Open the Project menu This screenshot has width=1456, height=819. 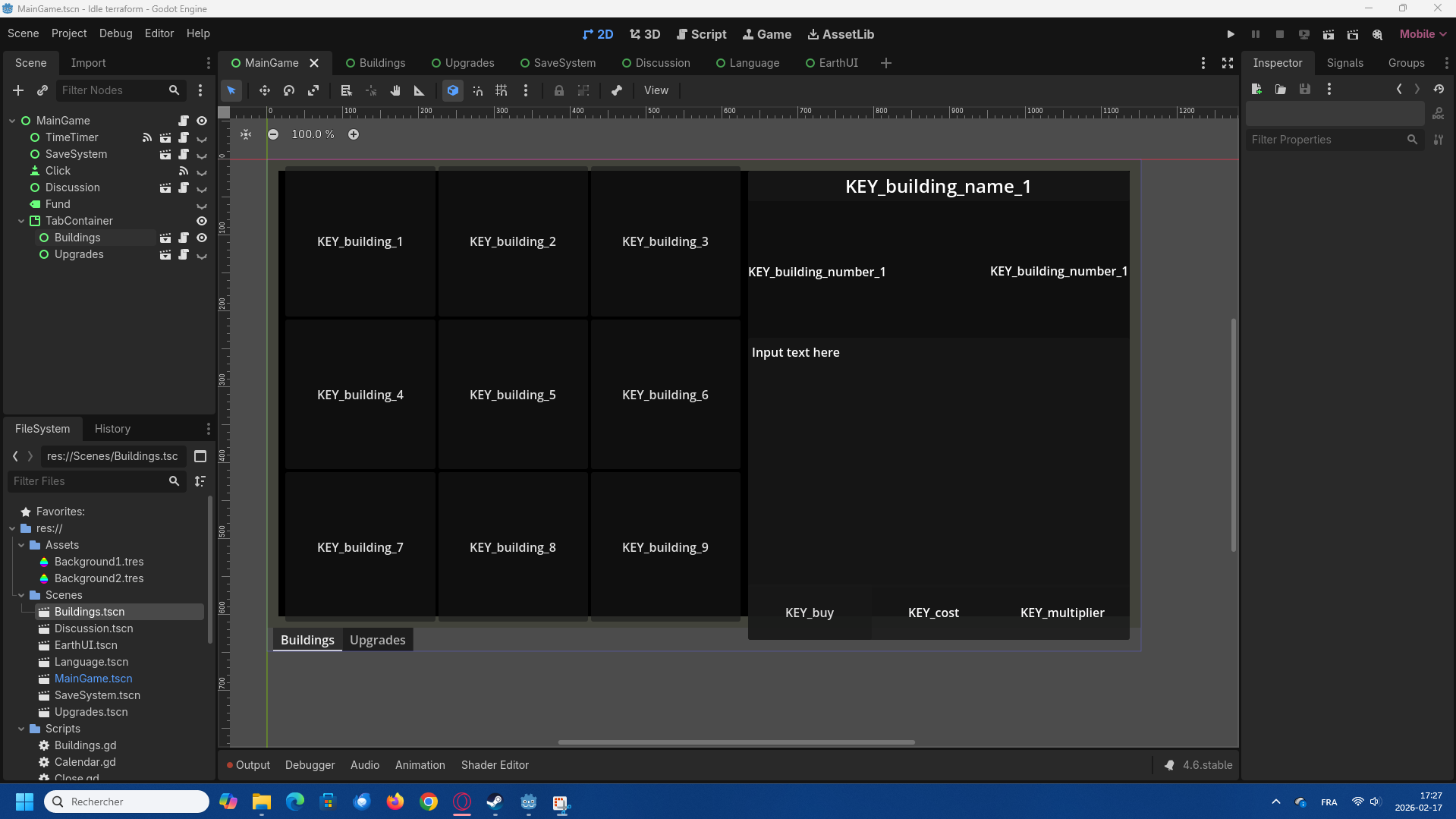[x=69, y=33]
